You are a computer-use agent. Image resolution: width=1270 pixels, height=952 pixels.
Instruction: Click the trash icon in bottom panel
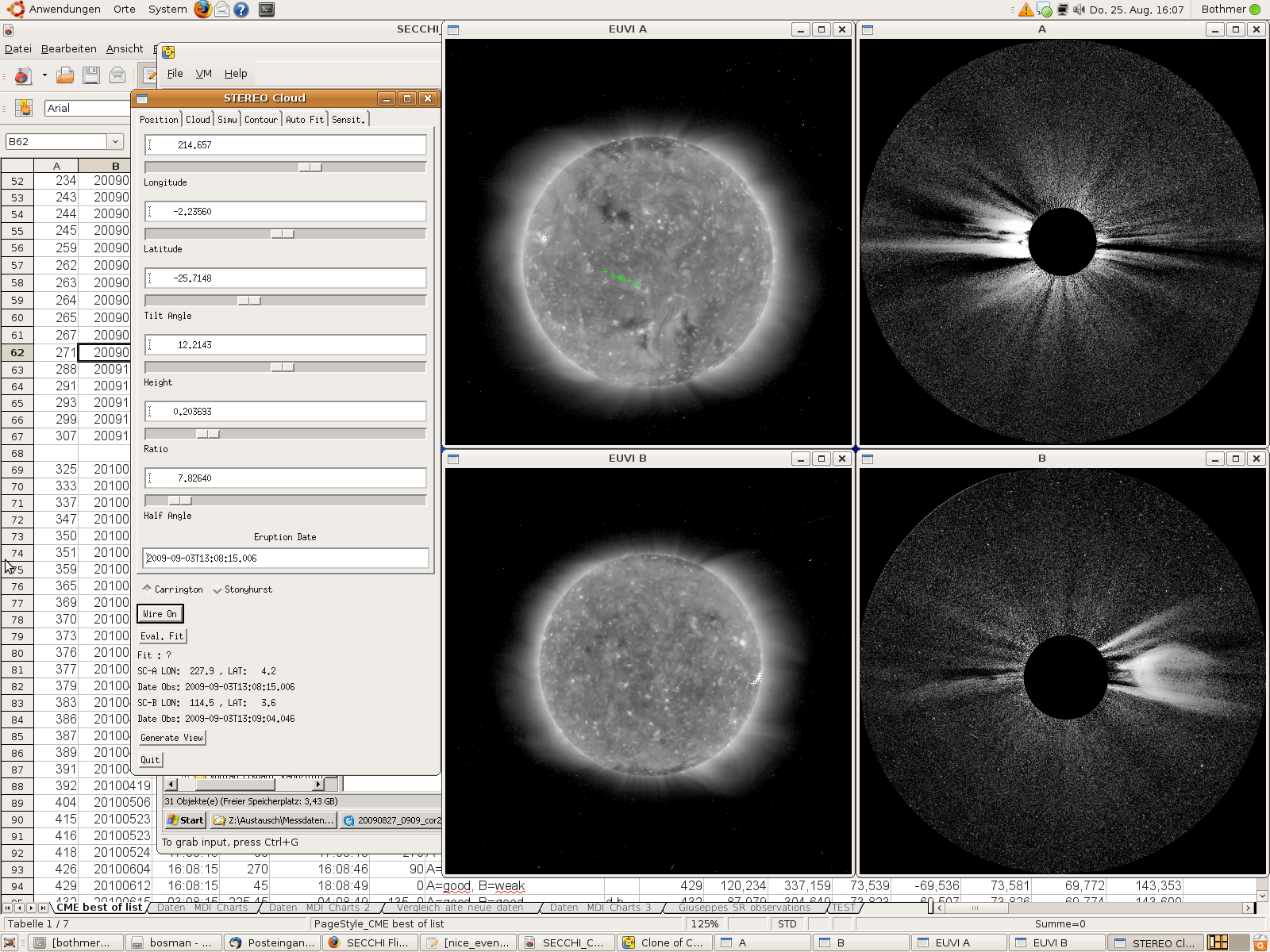click(x=1260, y=942)
